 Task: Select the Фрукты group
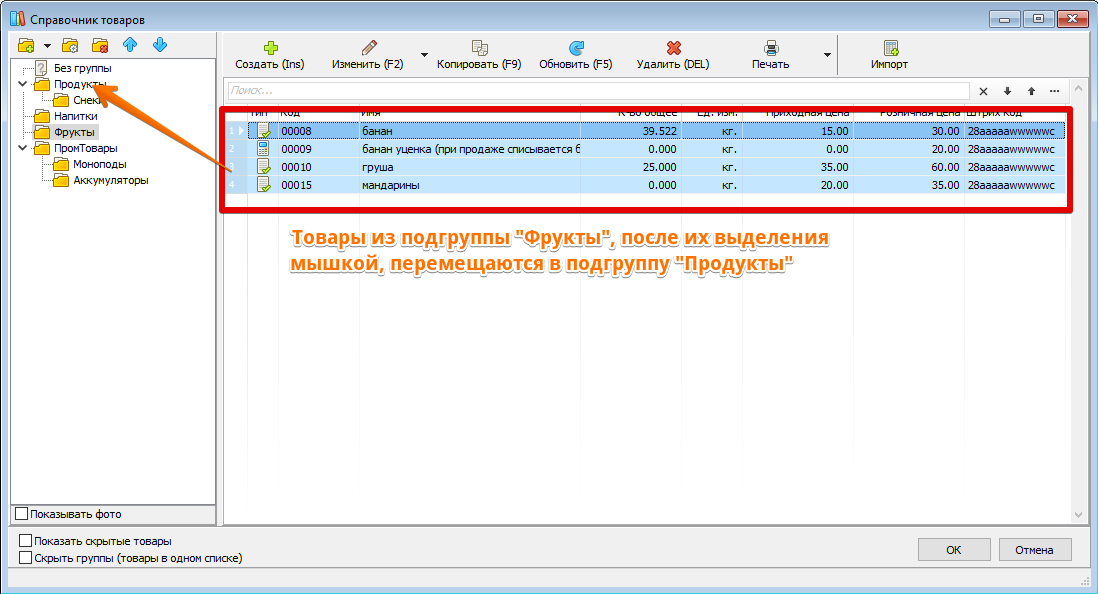(x=74, y=132)
